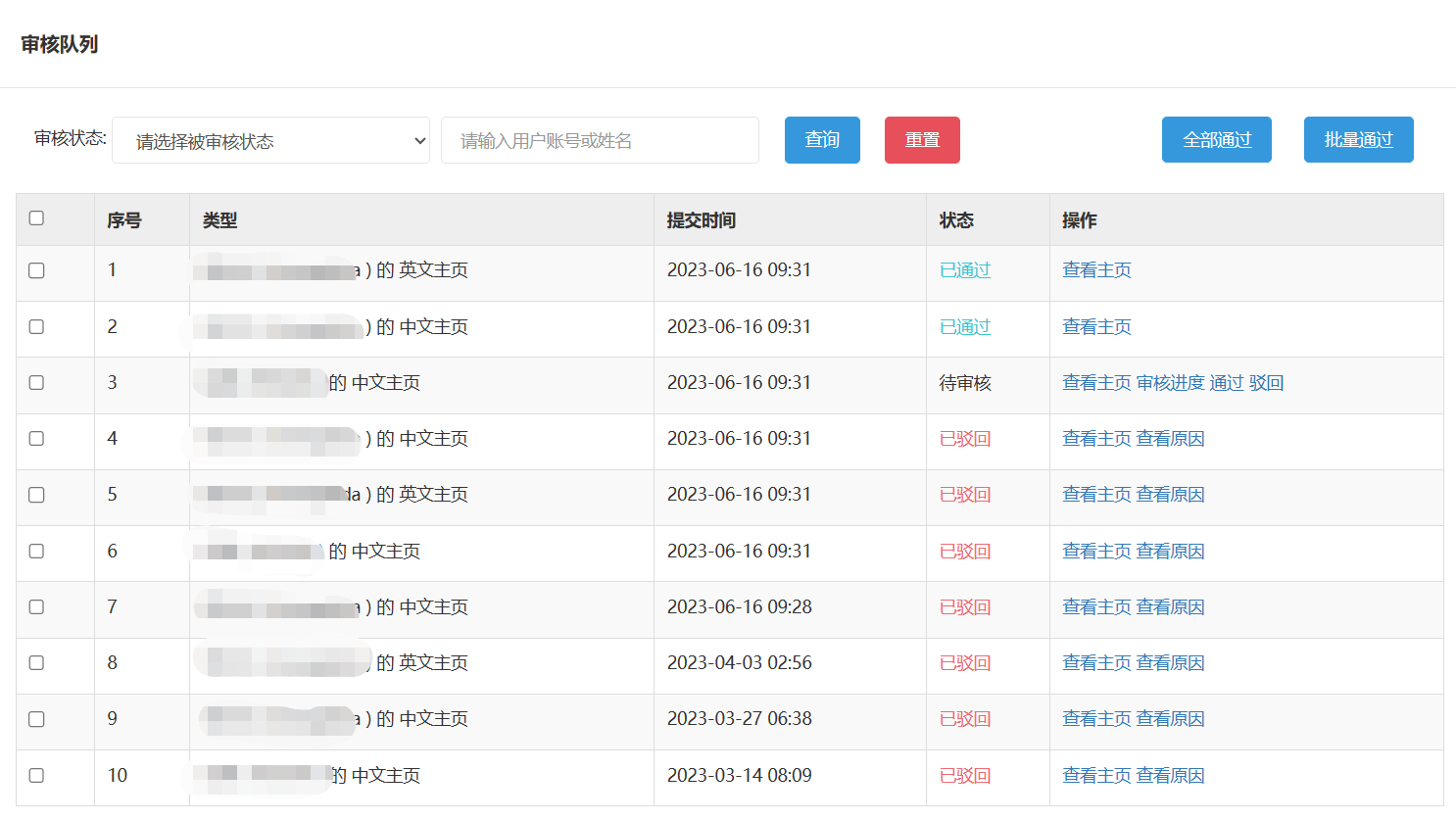Click 审核进度 link in row 3
Image resolution: width=1456 pixels, height=820 pixels.
[1170, 383]
